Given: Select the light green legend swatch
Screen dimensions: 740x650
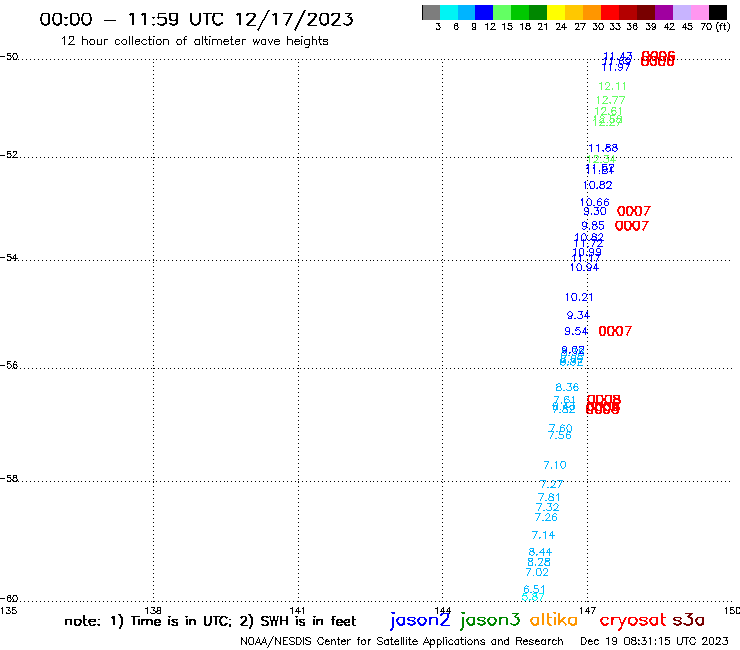Looking at the screenshot, I should [502, 12].
